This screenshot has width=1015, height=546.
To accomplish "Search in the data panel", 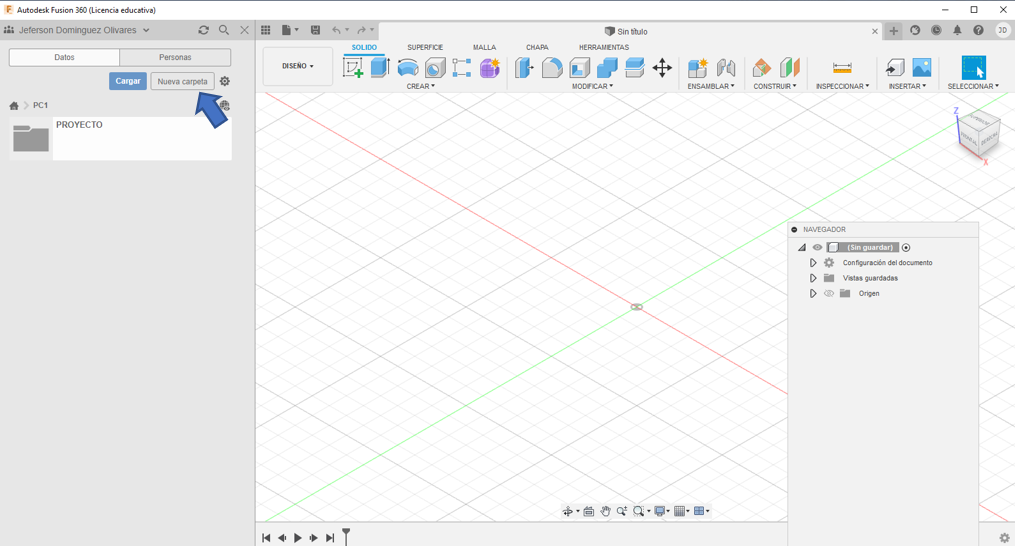I will click(x=223, y=30).
